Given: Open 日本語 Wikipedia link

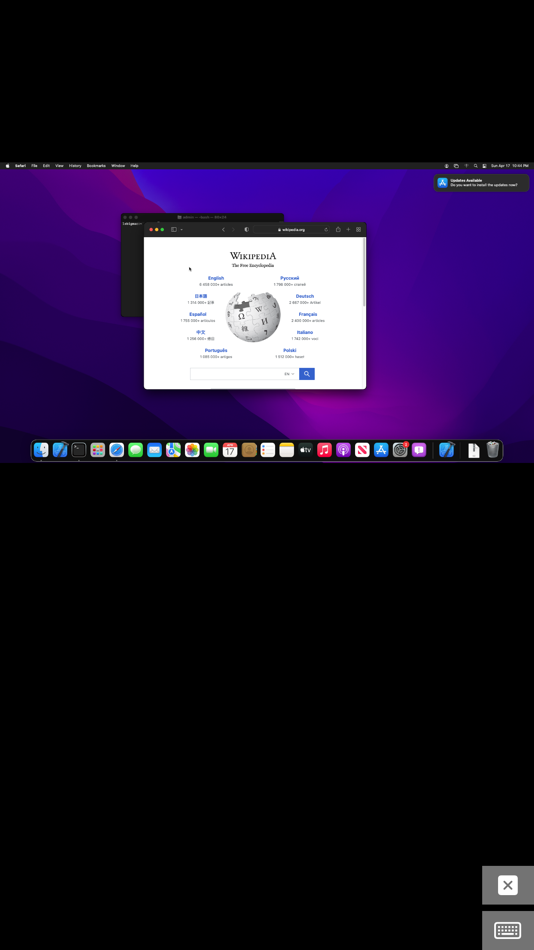Looking at the screenshot, I should pyautogui.click(x=201, y=296).
